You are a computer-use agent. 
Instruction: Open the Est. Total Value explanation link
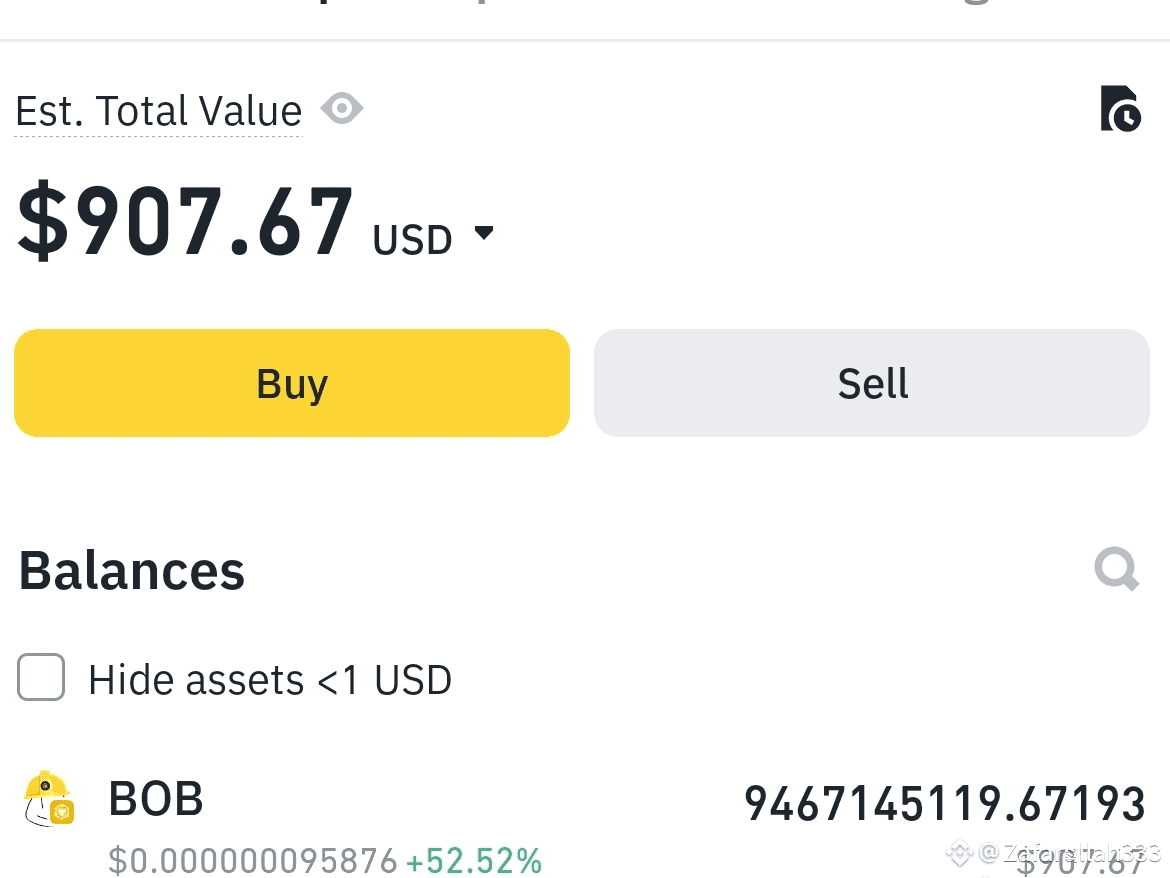pyautogui.click(x=158, y=111)
